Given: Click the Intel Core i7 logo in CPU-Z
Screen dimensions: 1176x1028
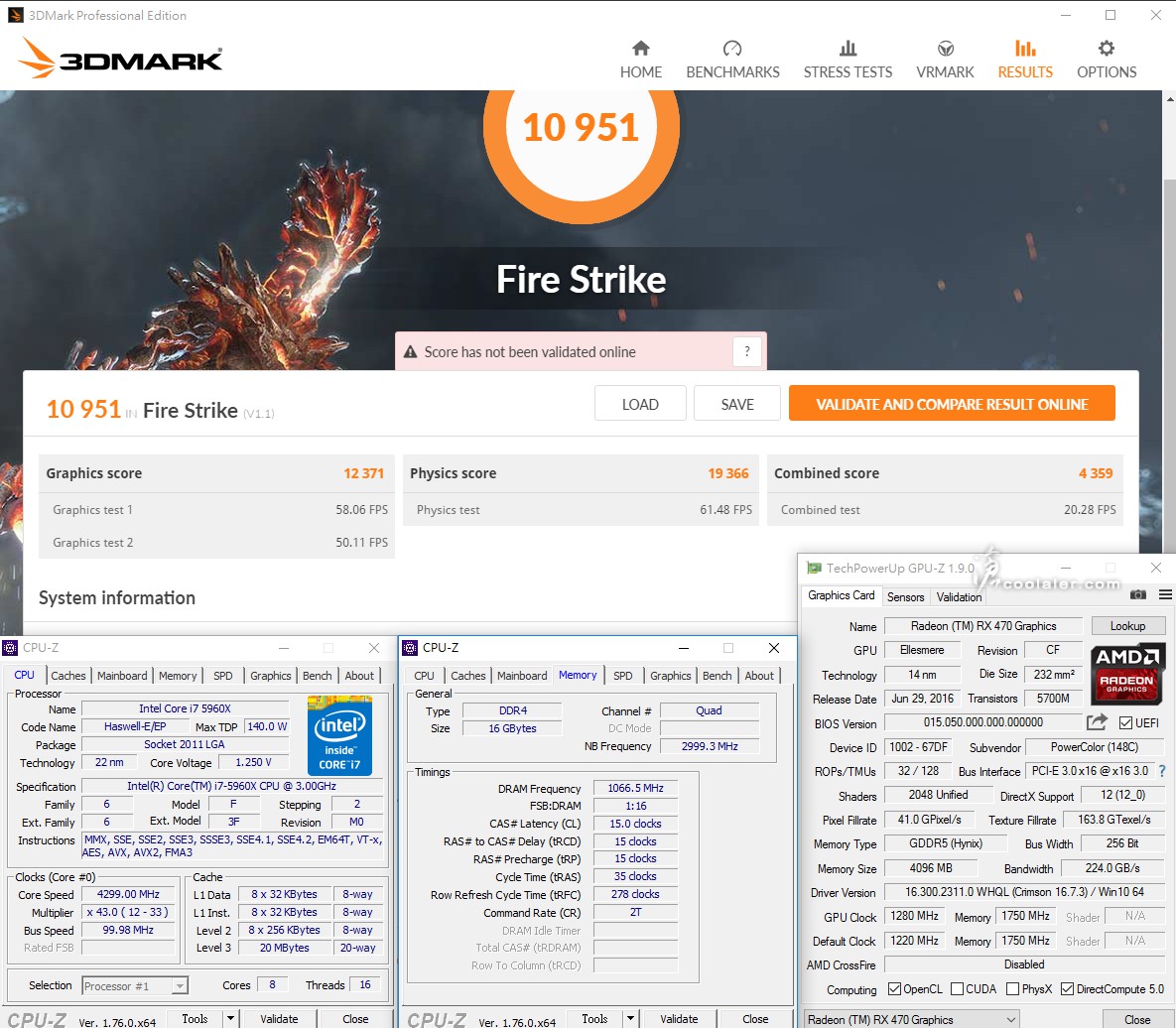Looking at the screenshot, I should tap(339, 735).
